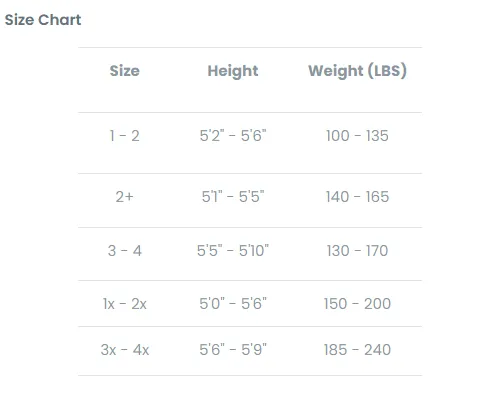The image size is (478, 399).
Task: Select the 2+ size cell
Action: coord(125,197)
